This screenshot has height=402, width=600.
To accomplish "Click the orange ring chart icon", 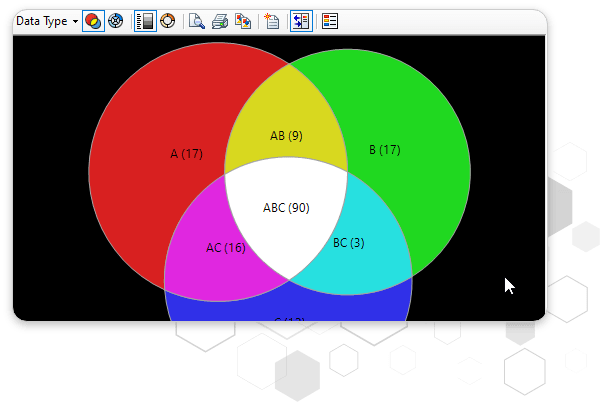I will coord(168,21).
